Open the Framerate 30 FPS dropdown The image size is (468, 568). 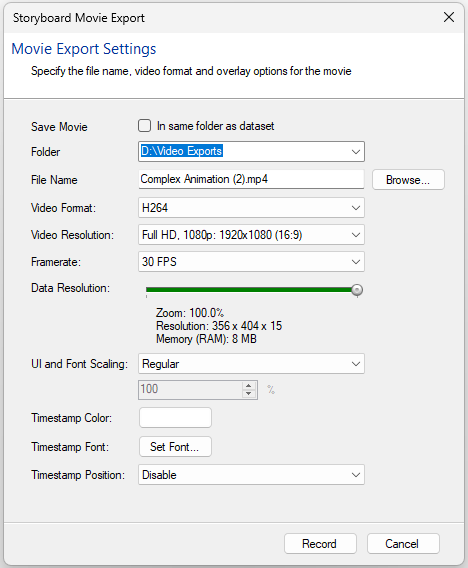click(251, 262)
